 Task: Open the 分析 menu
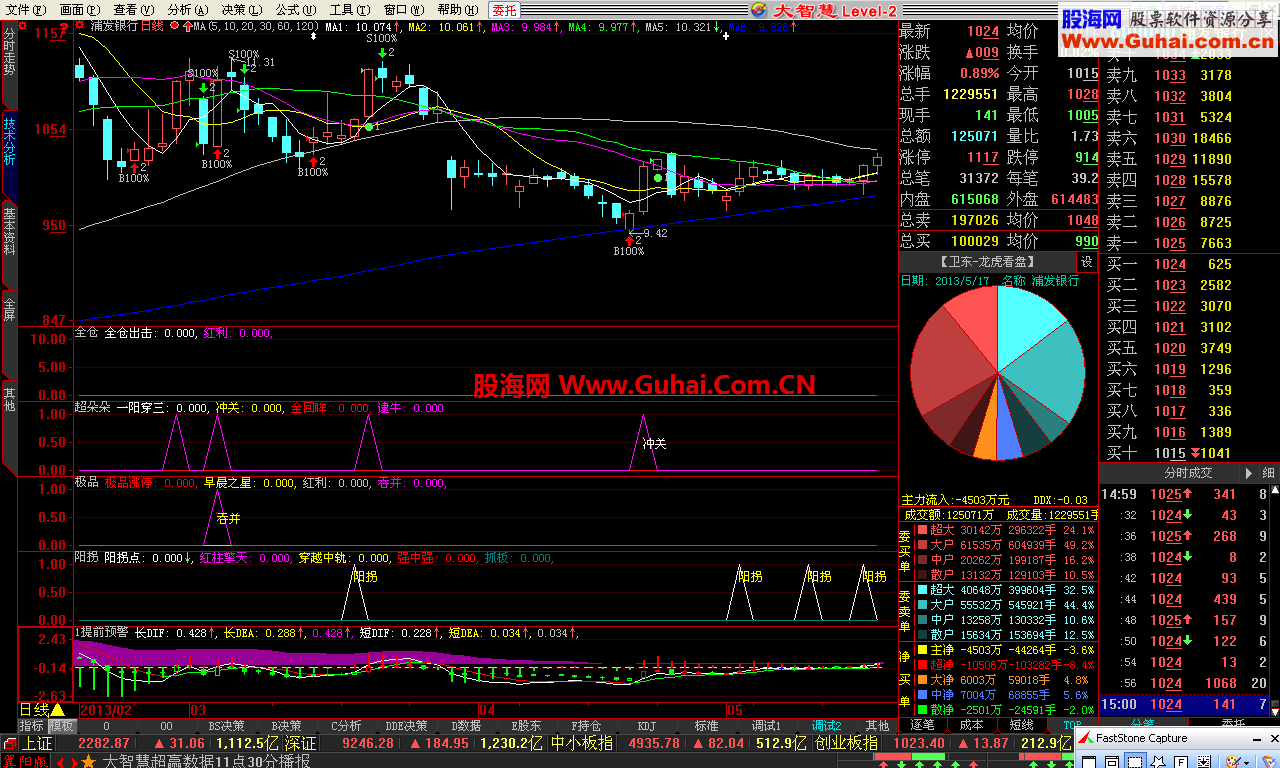coord(187,9)
